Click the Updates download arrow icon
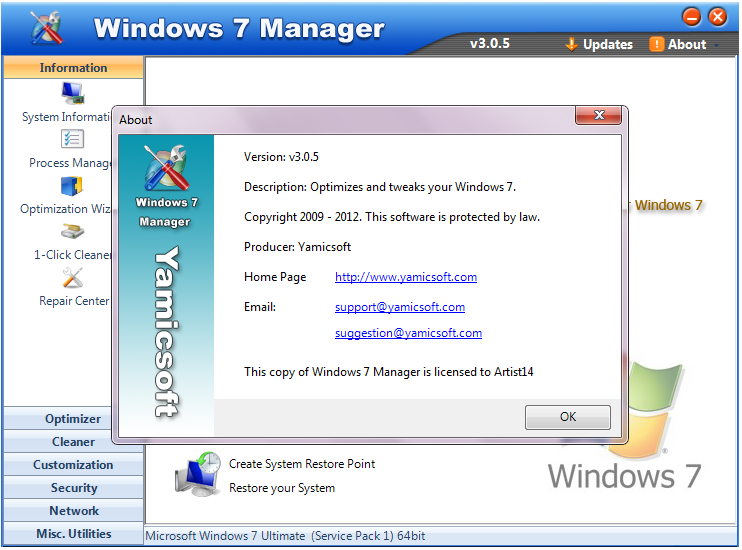 [571, 44]
